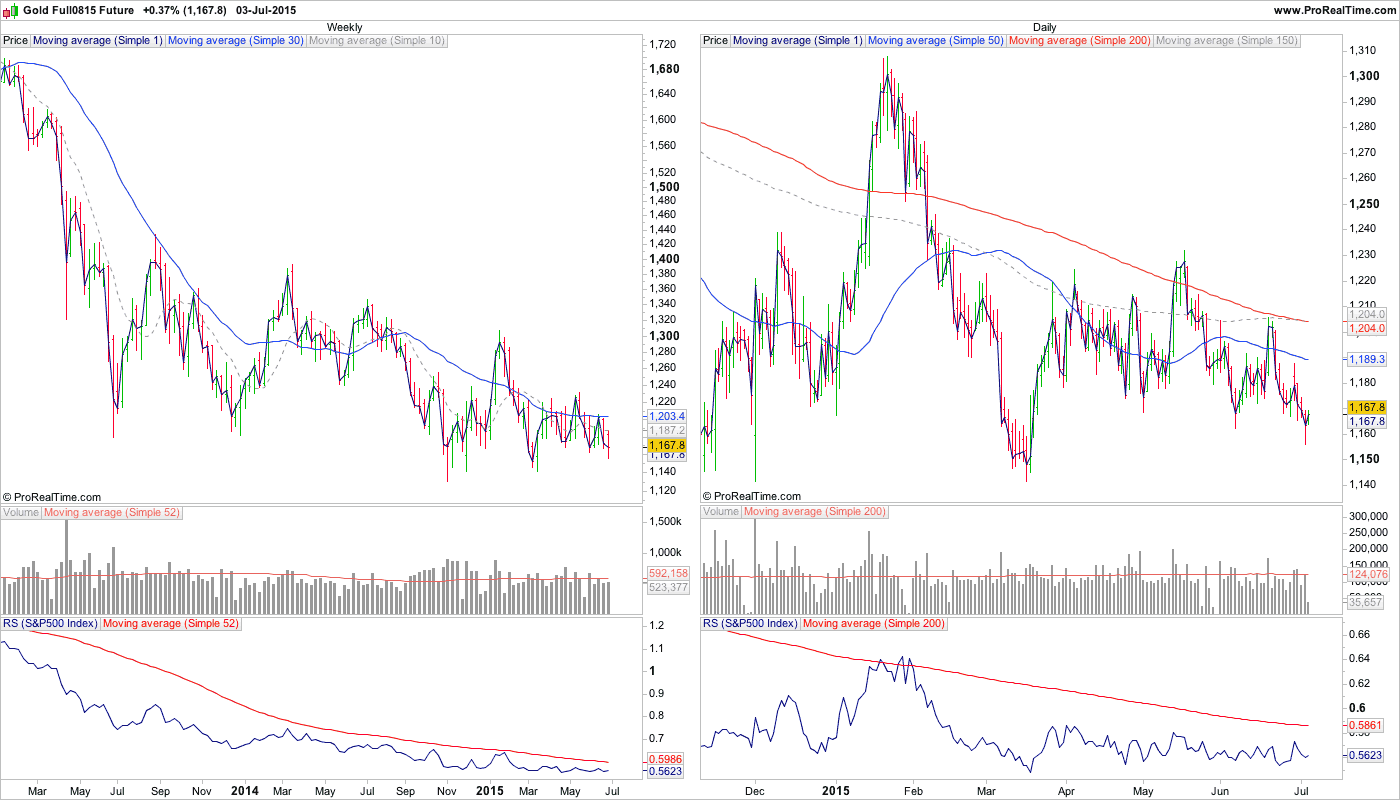
Task: Click the red 1,204.0 tag in Daily chart
Action: click(x=1366, y=328)
